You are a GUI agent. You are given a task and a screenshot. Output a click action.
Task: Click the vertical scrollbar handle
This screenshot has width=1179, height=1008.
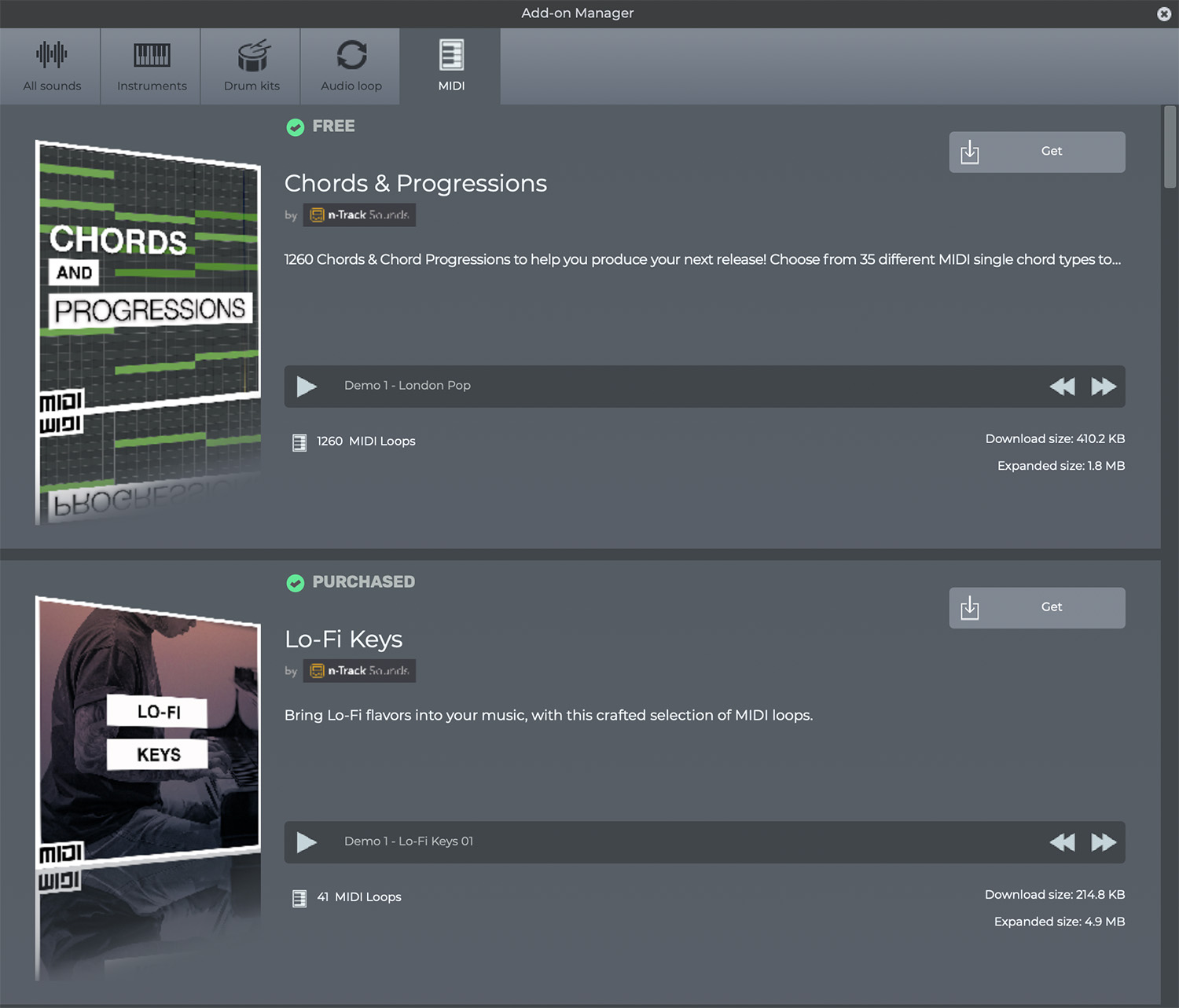pyautogui.click(x=1170, y=148)
